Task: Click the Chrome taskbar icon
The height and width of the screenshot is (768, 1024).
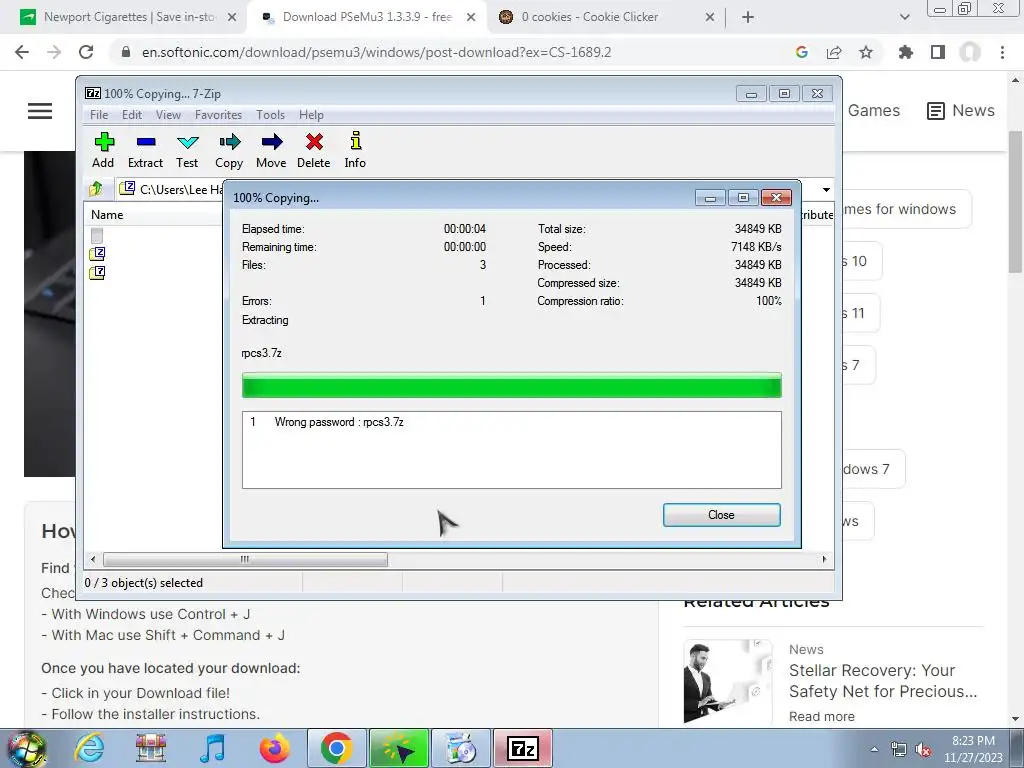Action: pyautogui.click(x=337, y=748)
